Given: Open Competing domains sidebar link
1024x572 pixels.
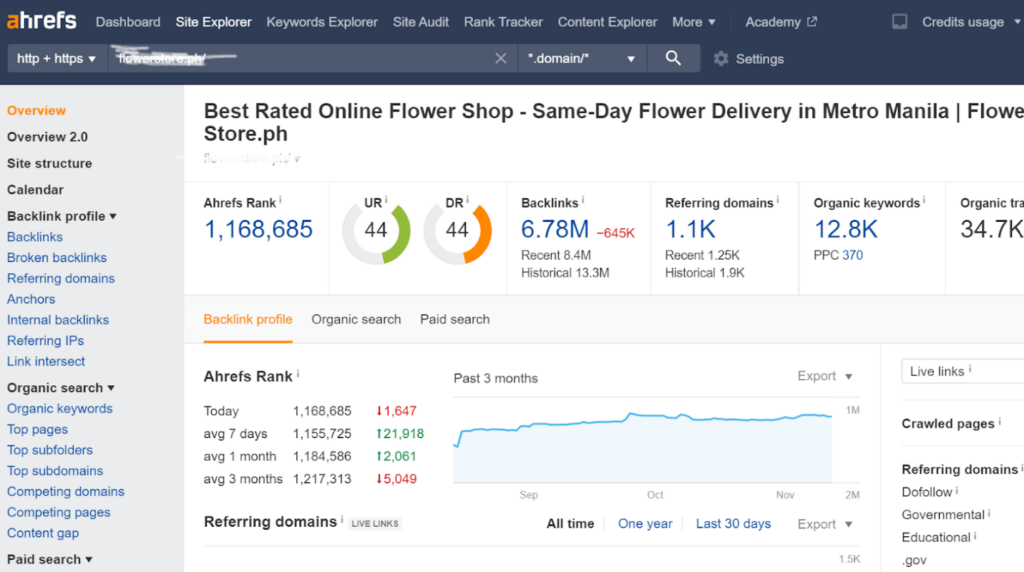Looking at the screenshot, I should [66, 492].
